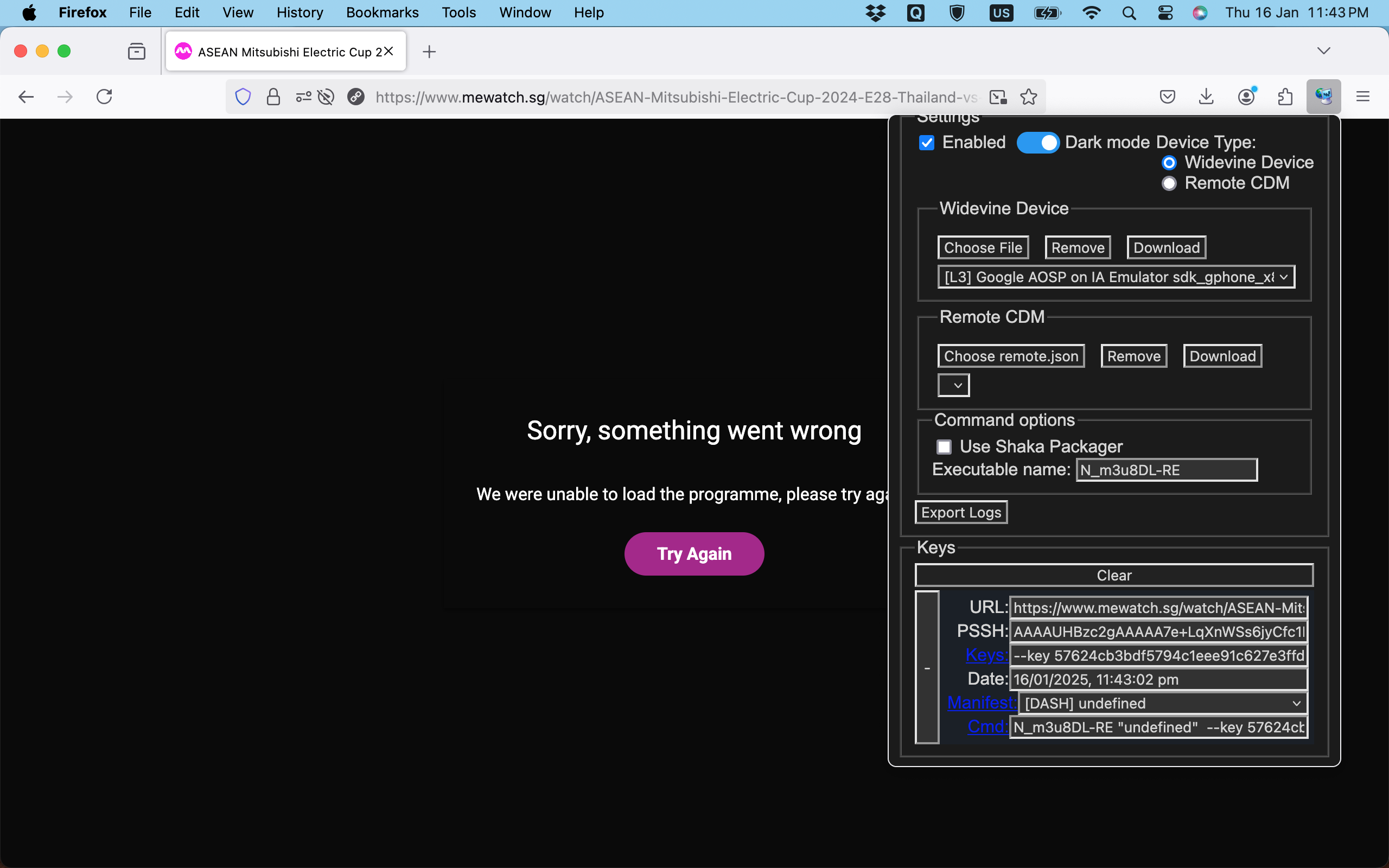Click the tracking protection shield icon
The height and width of the screenshot is (868, 1389).
click(243, 97)
